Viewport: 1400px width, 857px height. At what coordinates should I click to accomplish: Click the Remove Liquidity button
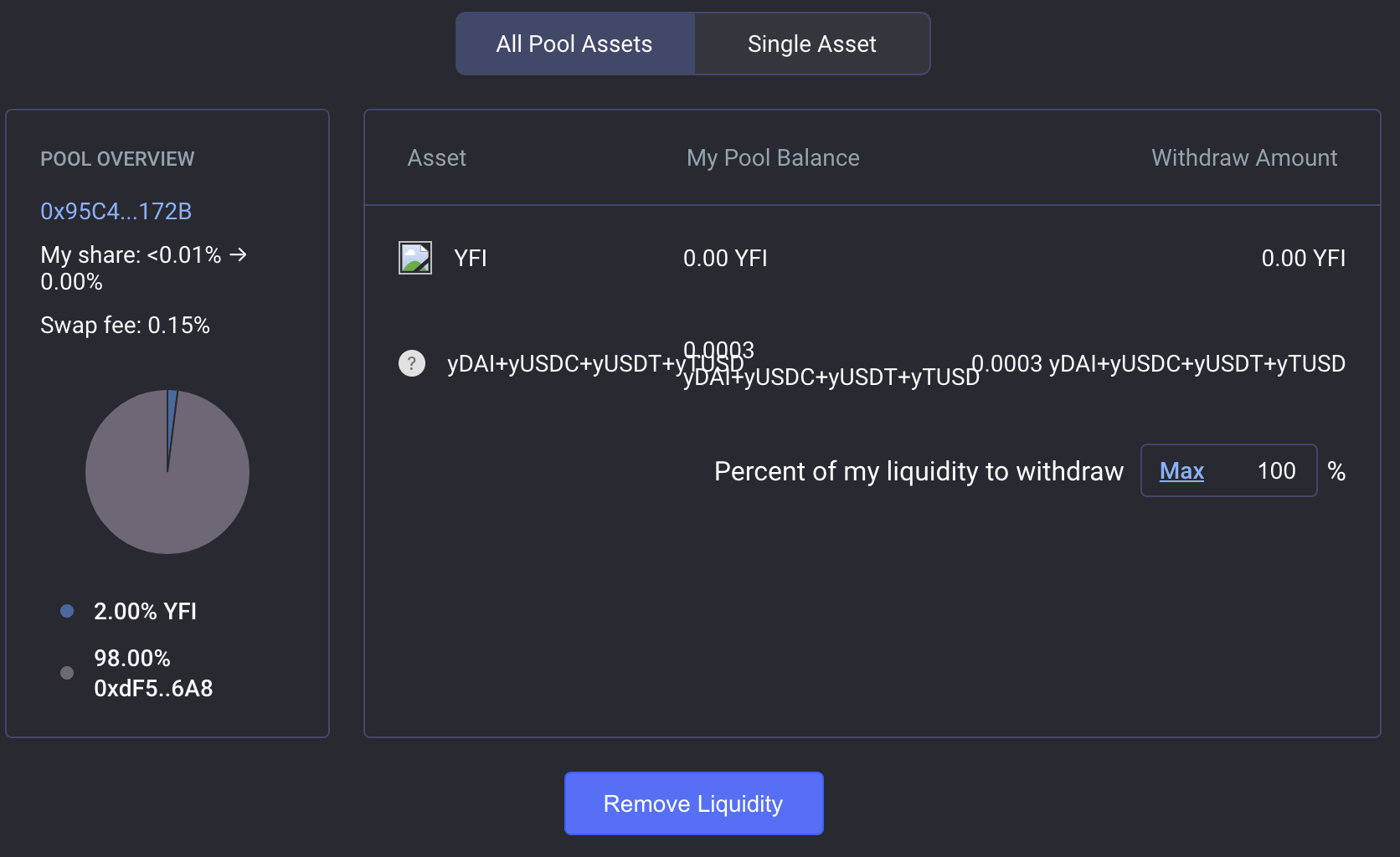click(694, 803)
